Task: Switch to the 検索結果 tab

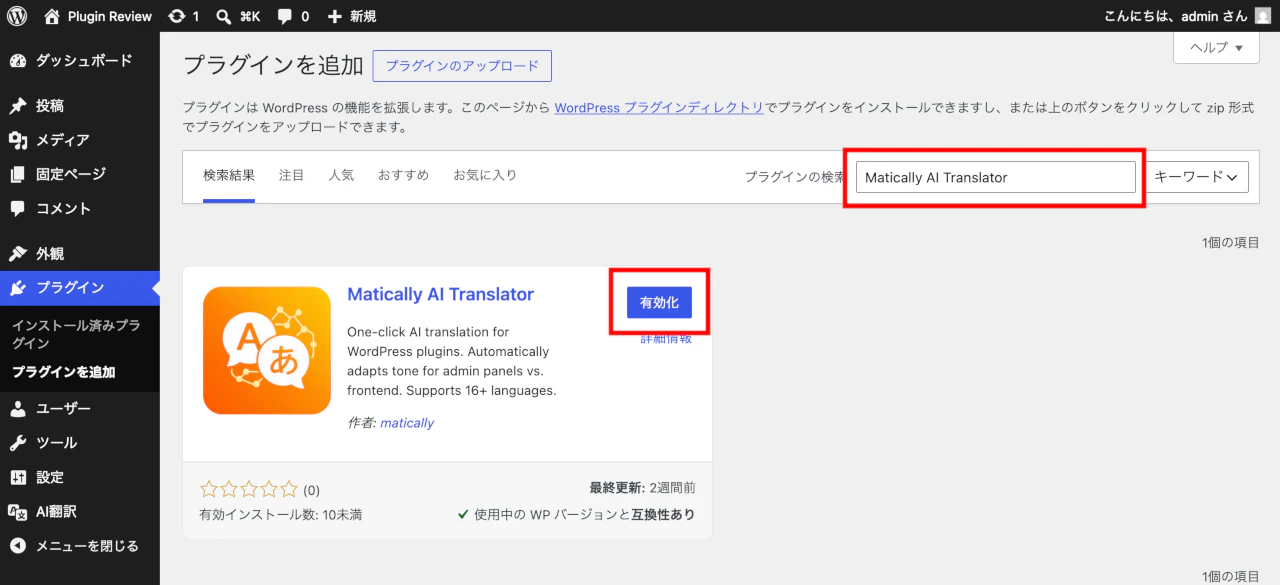Action: (x=229, y=176)
